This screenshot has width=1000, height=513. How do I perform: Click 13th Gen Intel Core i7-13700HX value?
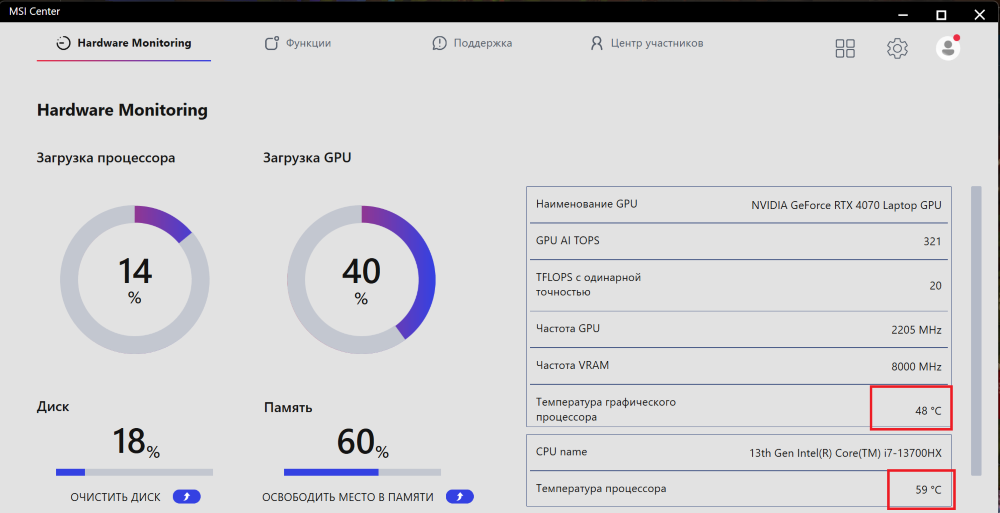845,454
